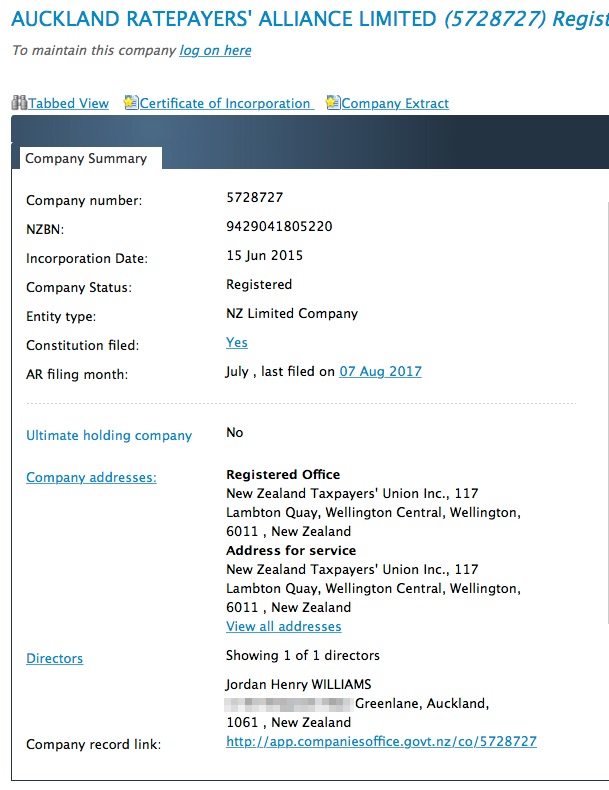Click the binoculars icon beside Tabbed View
Screen dimensions: 609x790
pos(19,102)
